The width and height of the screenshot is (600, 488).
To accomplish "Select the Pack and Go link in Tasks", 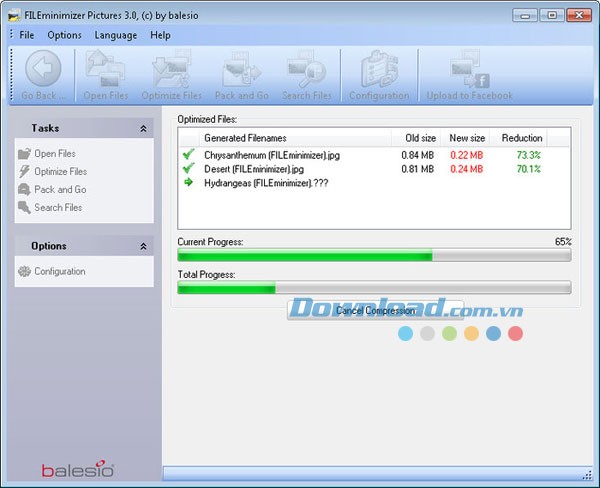I will pos(60,189).
